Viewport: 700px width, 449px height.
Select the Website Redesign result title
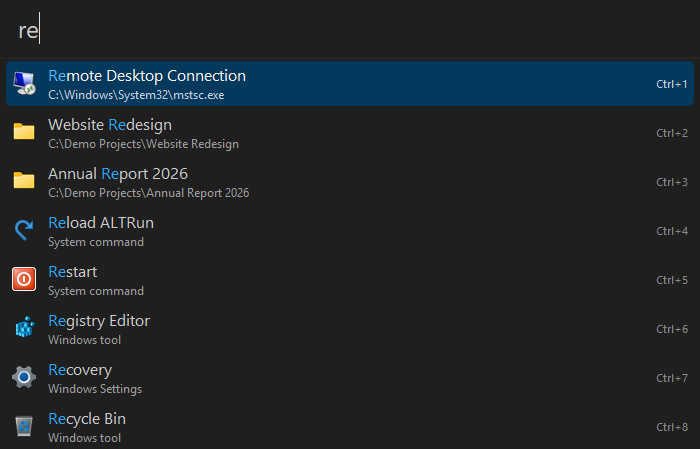(110, 125)
